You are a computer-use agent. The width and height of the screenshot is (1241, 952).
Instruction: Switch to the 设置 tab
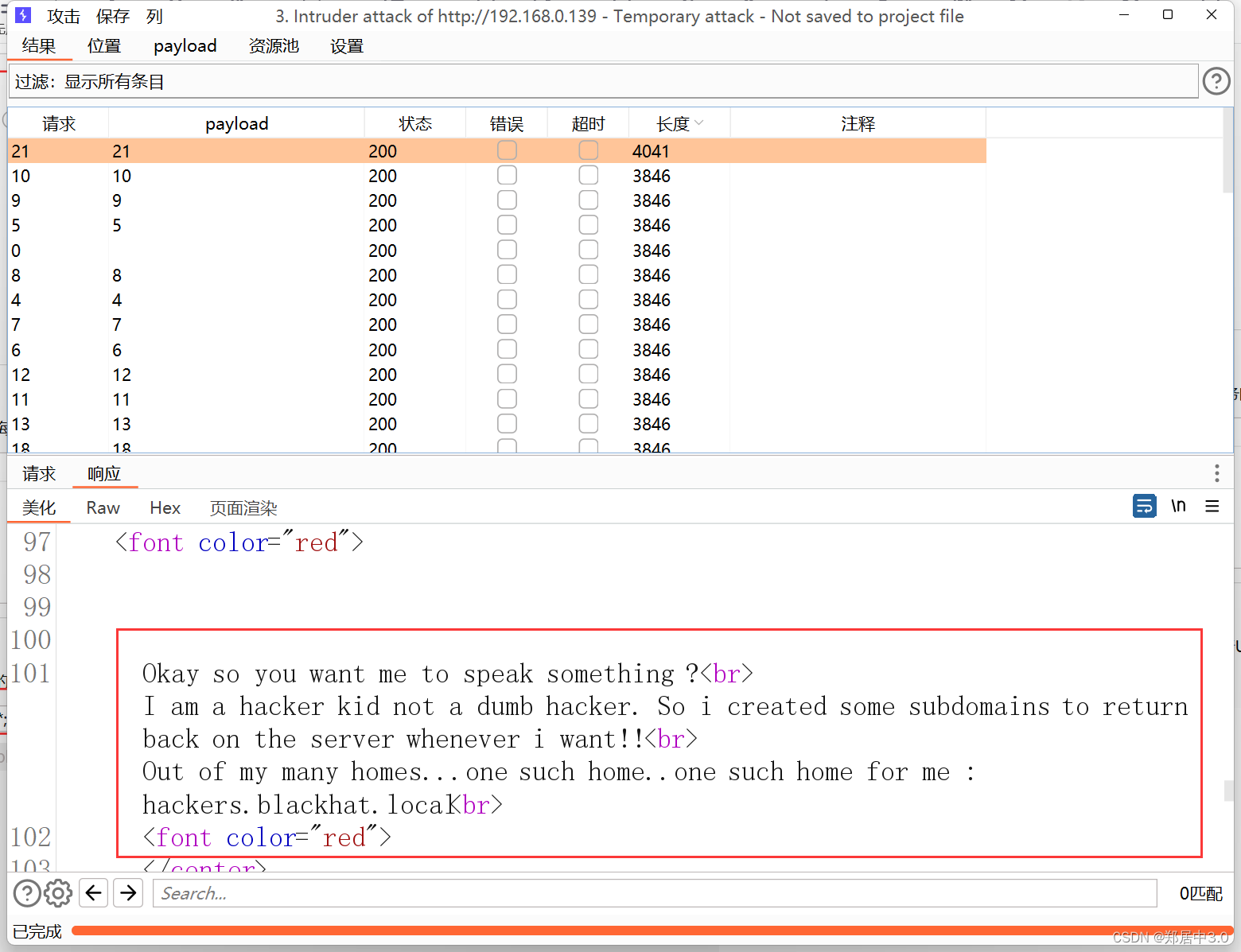point(347,46)
